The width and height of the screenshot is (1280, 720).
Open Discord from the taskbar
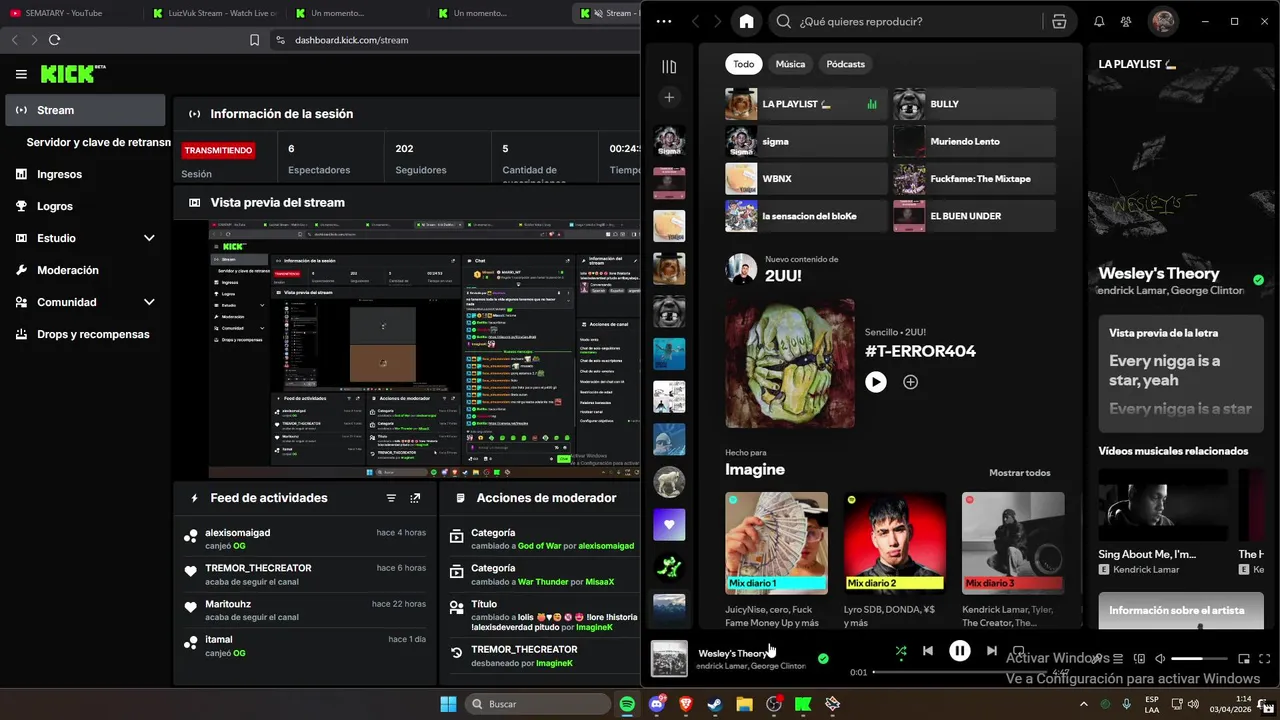coord(658,704)
